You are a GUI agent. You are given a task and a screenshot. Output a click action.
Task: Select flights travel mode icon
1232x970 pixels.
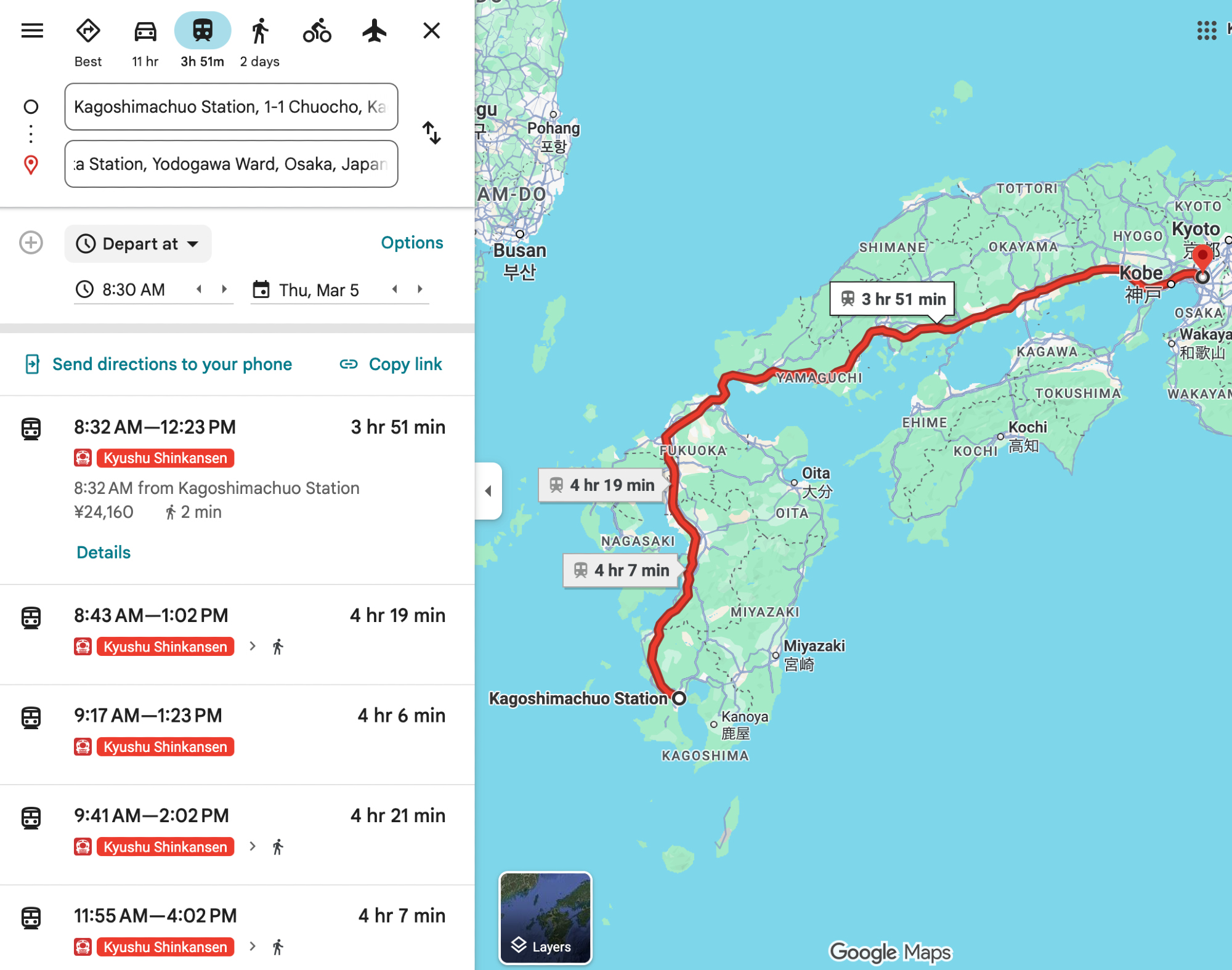[x=374, y=31]
